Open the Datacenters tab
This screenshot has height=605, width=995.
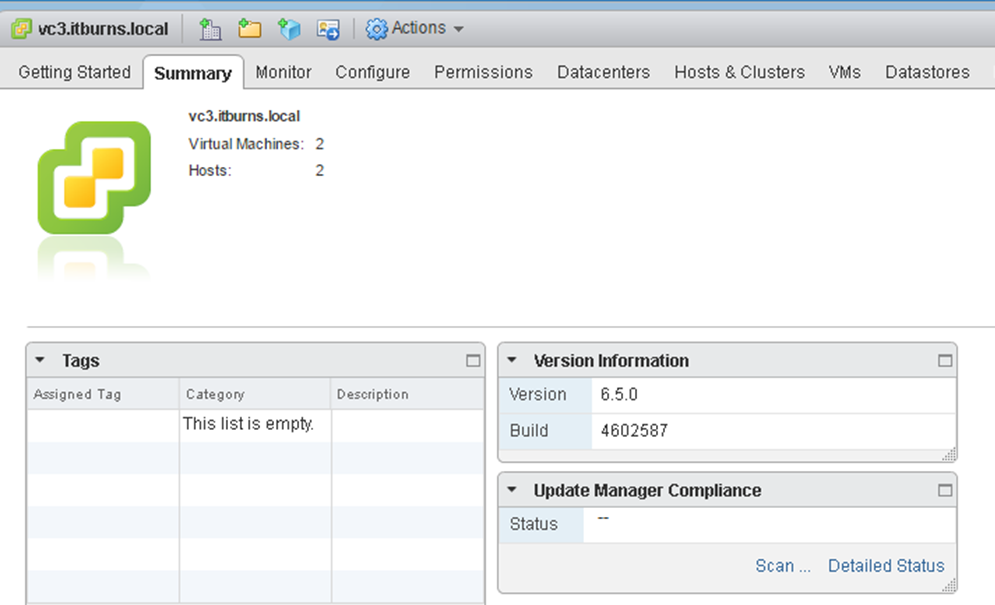603,72
